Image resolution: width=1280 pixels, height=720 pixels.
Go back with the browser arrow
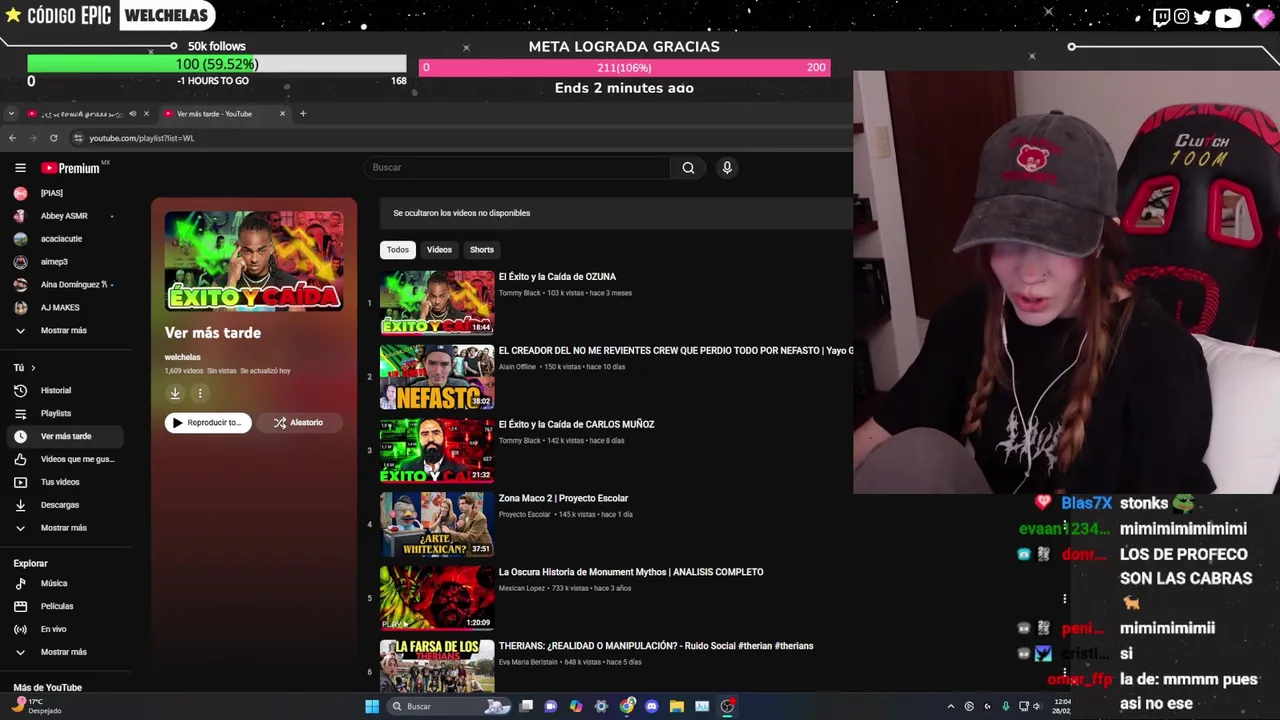(12, 138)
